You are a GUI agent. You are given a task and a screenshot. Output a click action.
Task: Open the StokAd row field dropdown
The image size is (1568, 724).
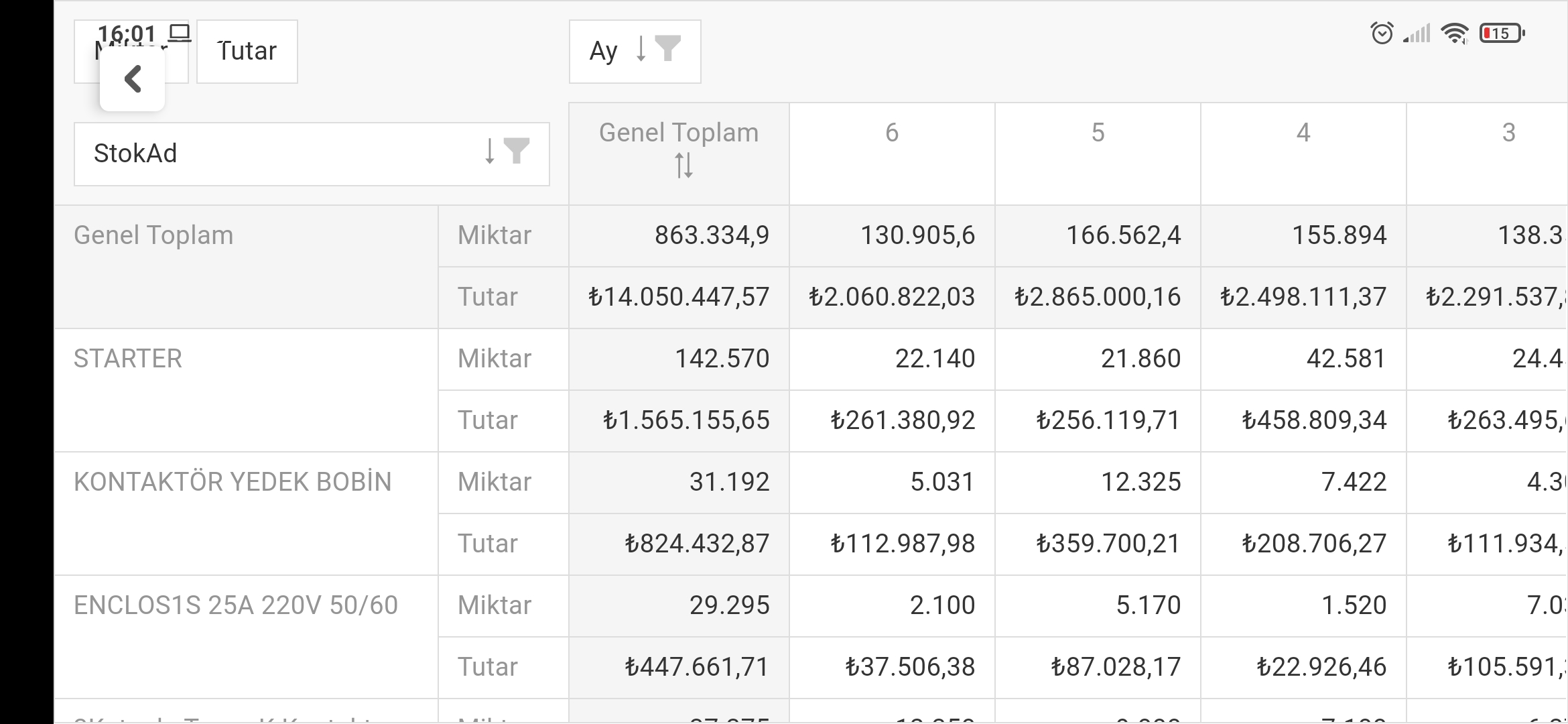click(x=312, y=154)
